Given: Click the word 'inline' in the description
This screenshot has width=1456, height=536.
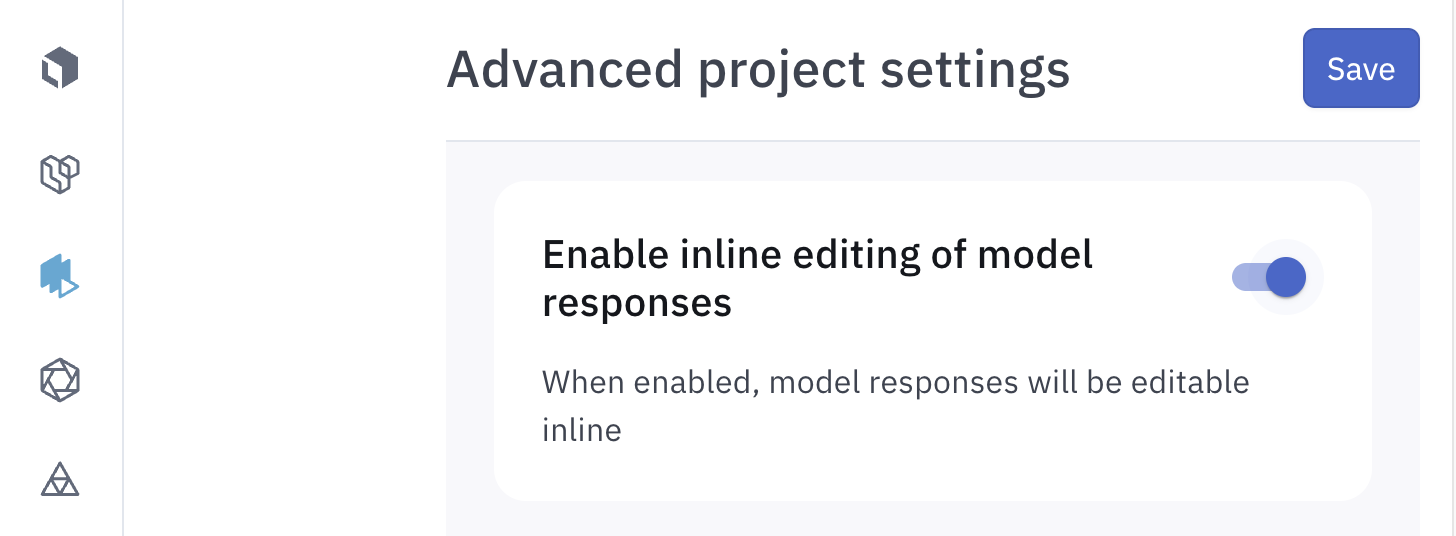Looking at the screenshot, I should [581, 430].
